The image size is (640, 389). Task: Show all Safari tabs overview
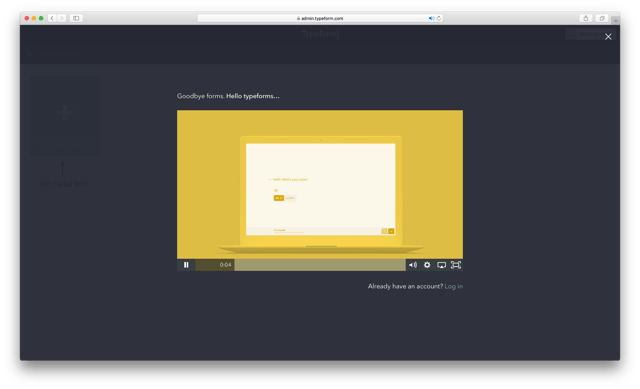[x=602, y=18]
